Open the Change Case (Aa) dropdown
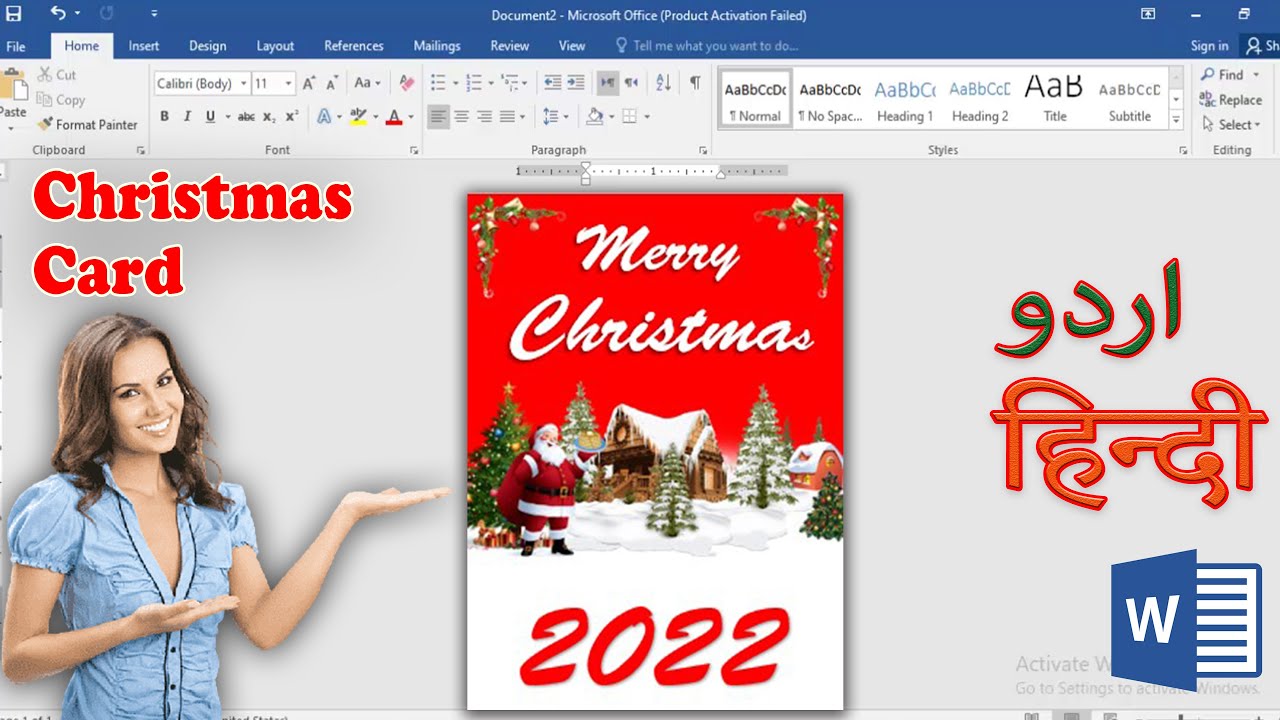The height and width of the screenshot is (720, 1280). point(366,84)
